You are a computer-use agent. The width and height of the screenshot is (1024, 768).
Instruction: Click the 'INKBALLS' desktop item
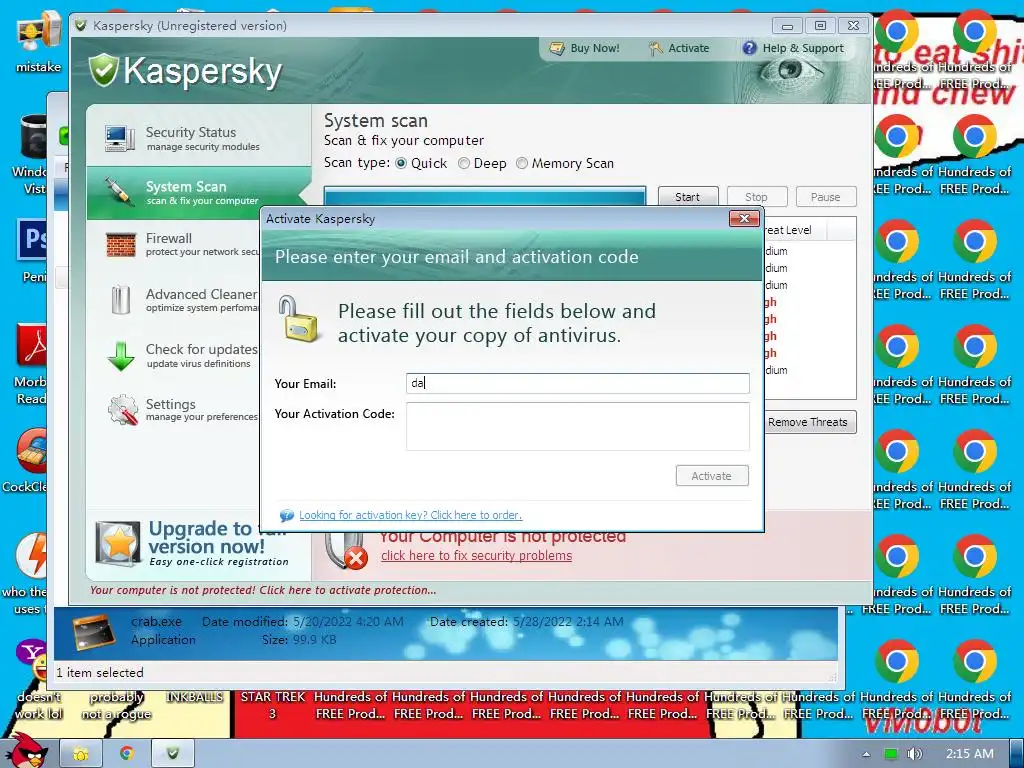194,697
